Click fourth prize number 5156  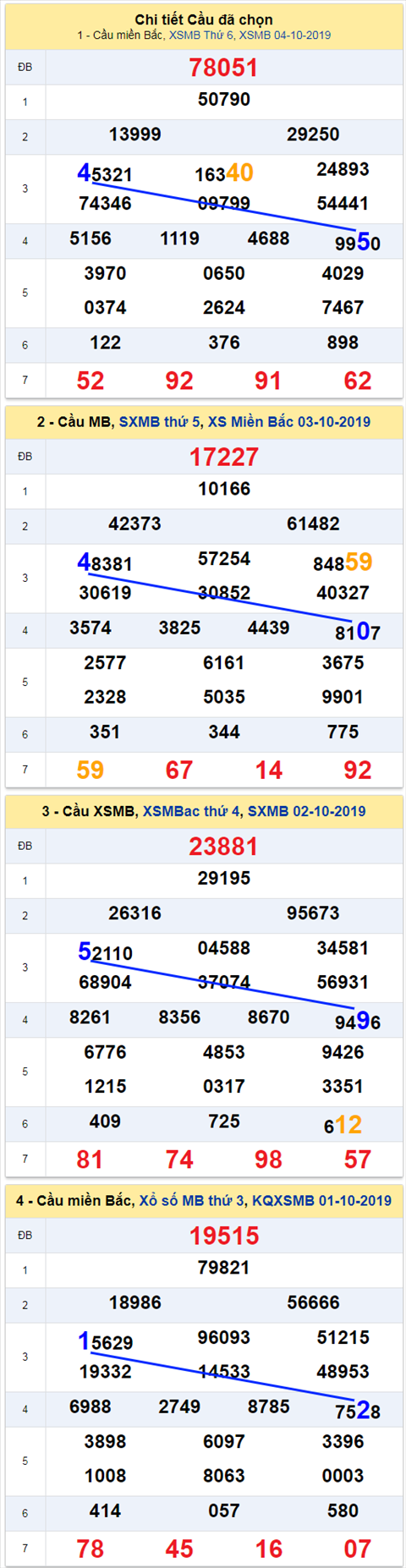click(91, 238)
